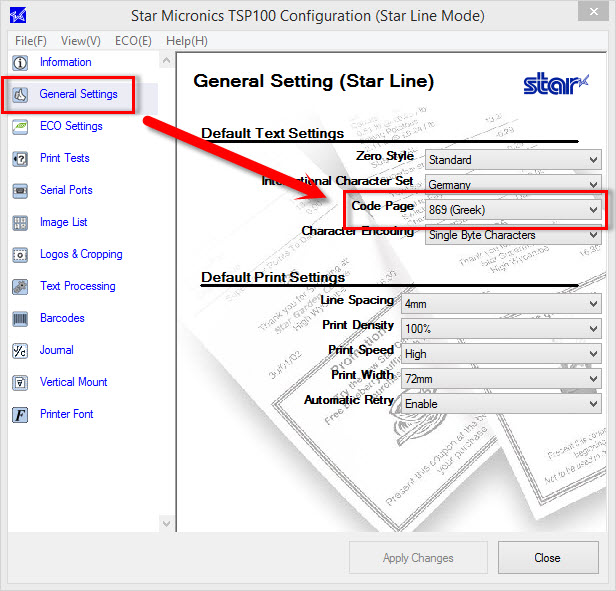Open Vertical Mount link
616x591 pixels.
[x=73, y=382]
